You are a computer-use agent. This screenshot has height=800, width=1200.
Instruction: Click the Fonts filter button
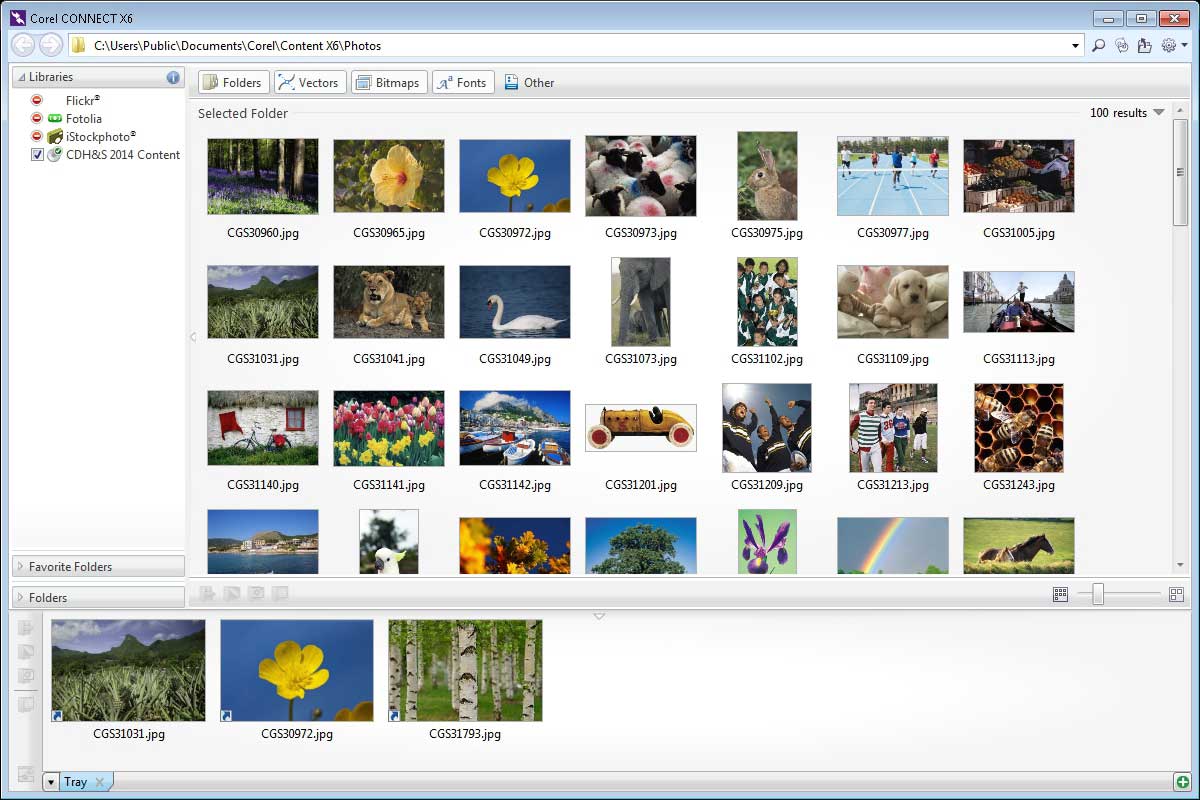(462, 82)
